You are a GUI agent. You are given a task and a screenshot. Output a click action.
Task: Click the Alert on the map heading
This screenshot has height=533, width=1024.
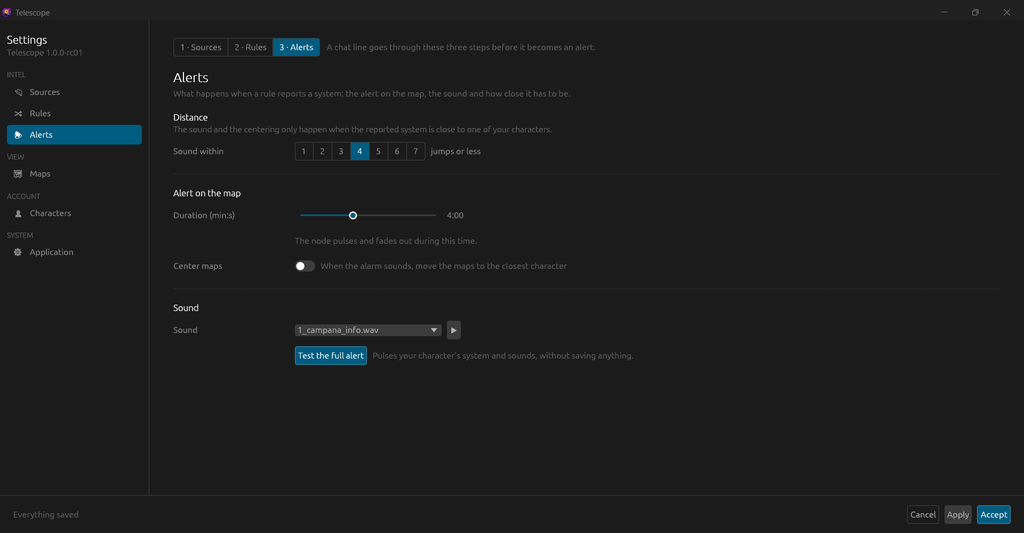coord(207,193)
